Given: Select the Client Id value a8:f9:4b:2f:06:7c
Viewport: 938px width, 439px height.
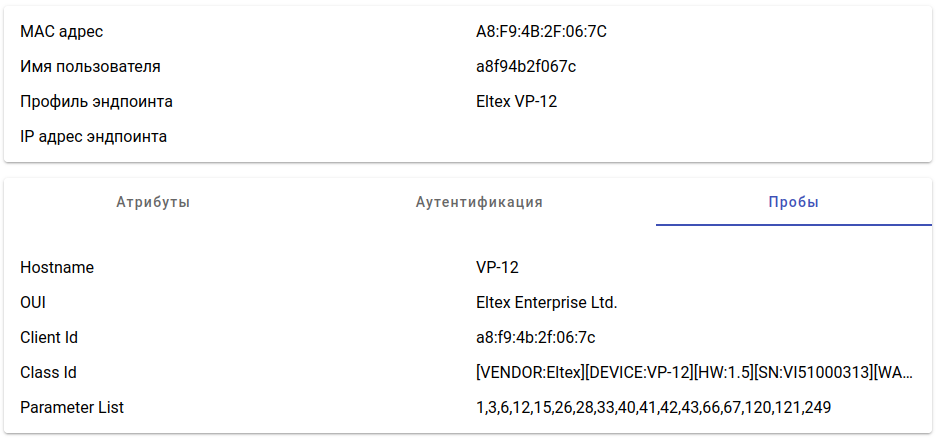Looking at the screenshot, I should coord(535,338).
